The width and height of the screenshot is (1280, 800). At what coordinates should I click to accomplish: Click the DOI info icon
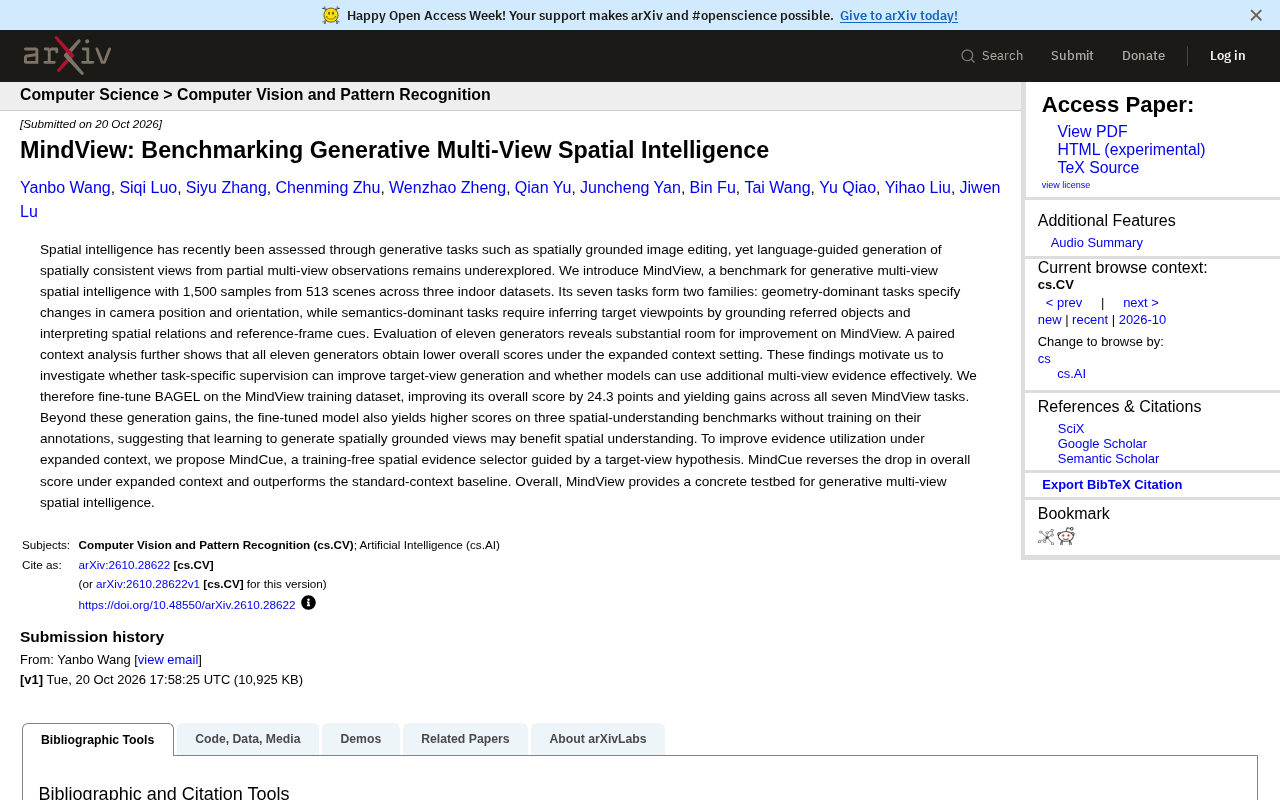click(308, 603)
